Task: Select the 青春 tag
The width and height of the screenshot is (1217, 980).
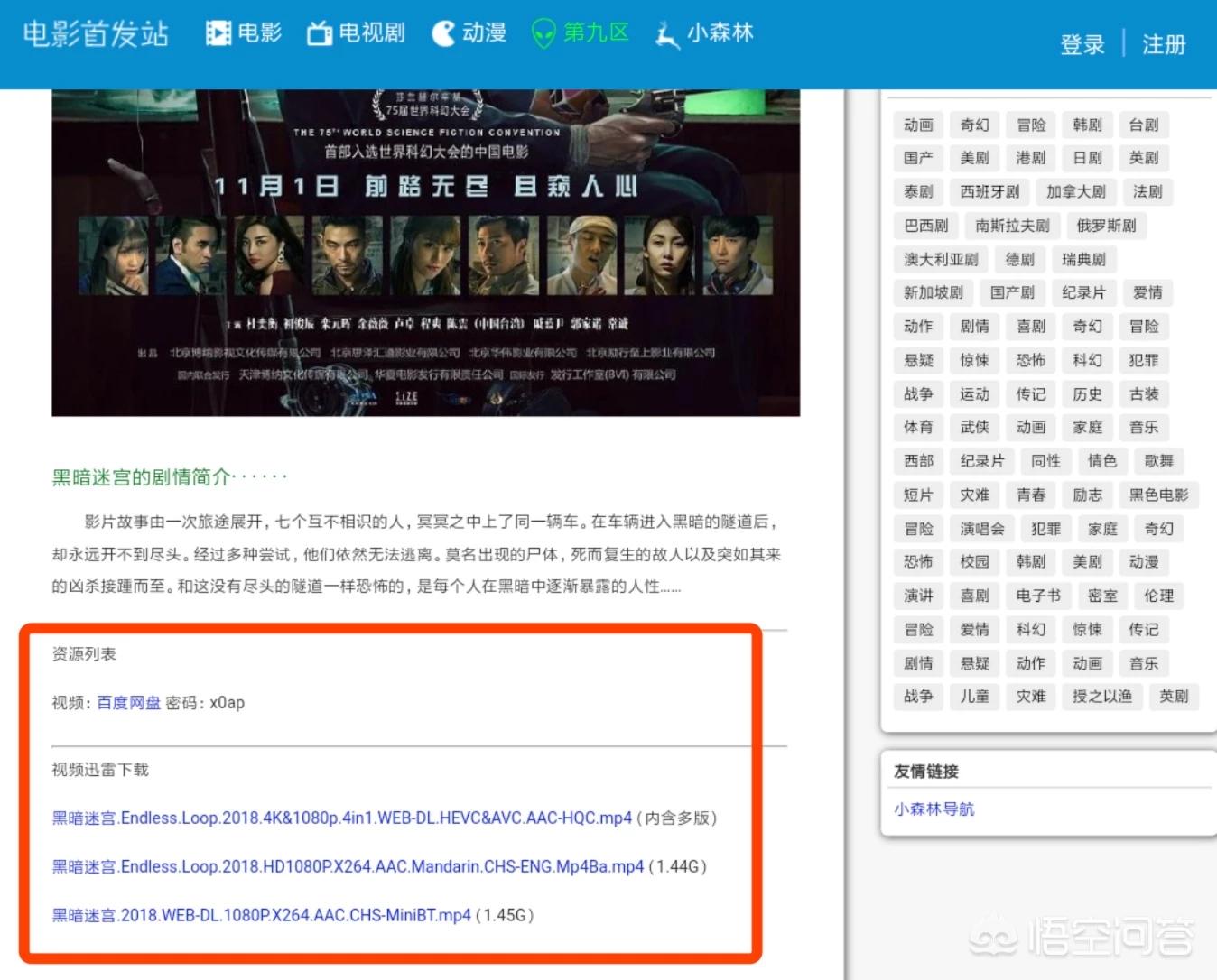Action: click(1031, 495)
